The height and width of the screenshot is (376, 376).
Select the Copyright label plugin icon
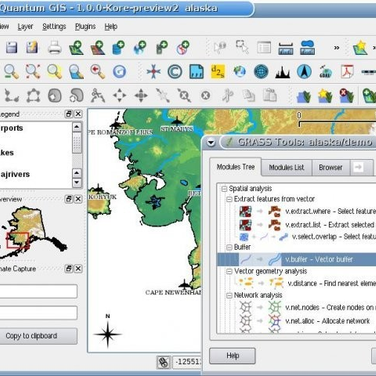click(x=175, y=72)
